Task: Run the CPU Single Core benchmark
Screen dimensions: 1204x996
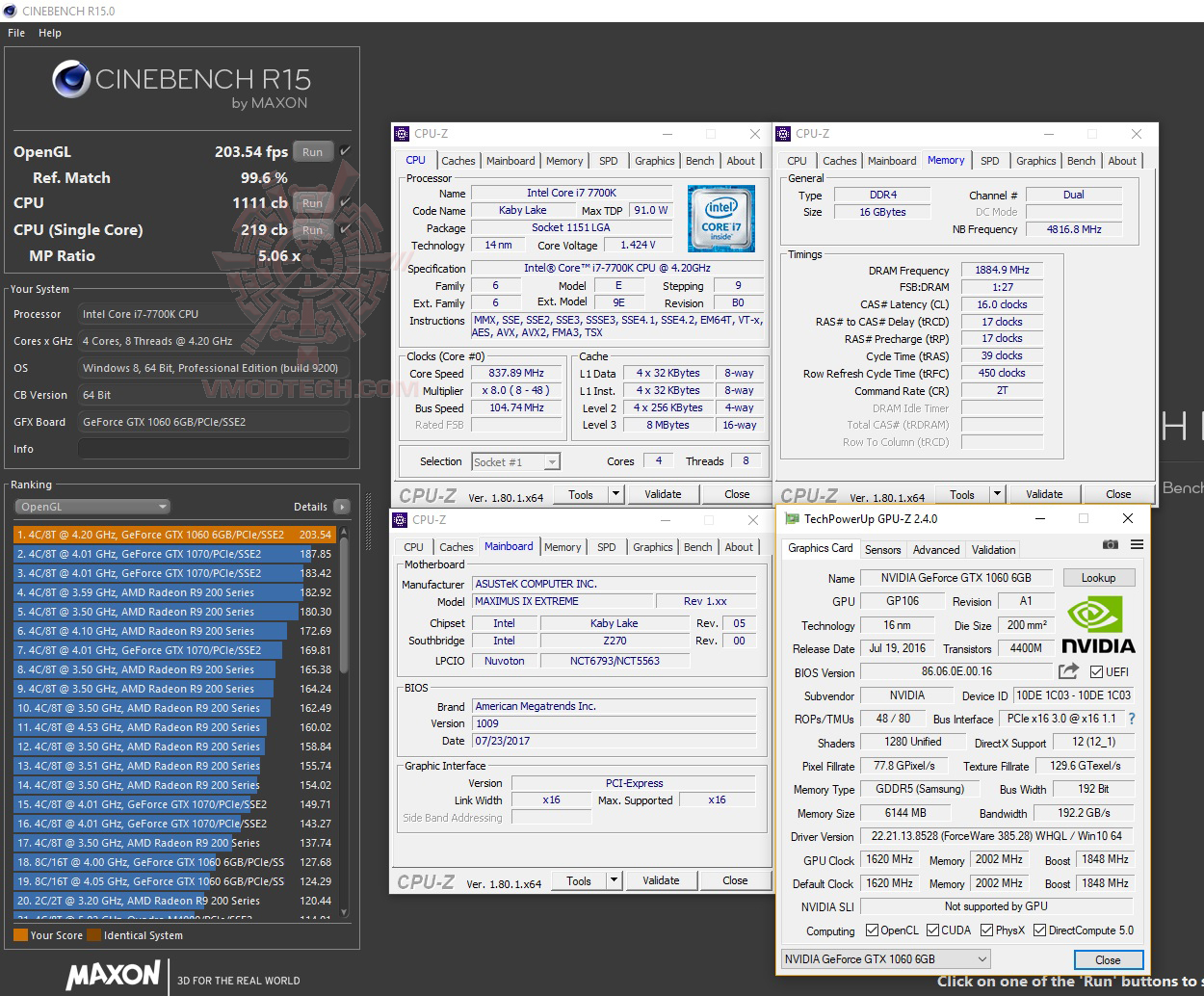Action: pos(313,230)
